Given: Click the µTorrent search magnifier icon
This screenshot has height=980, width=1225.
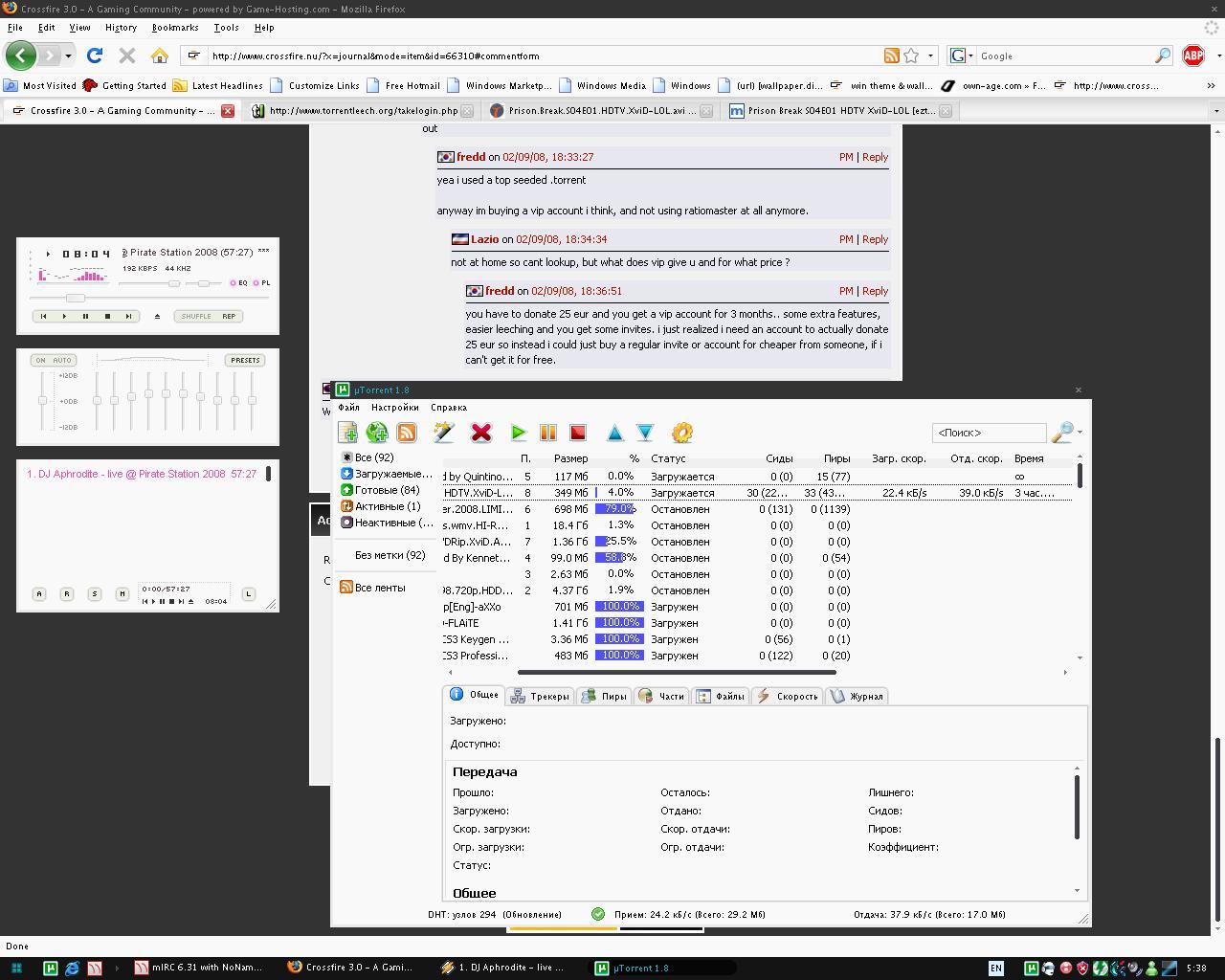Looking at the screenshot, I should tap(1061, 433).
